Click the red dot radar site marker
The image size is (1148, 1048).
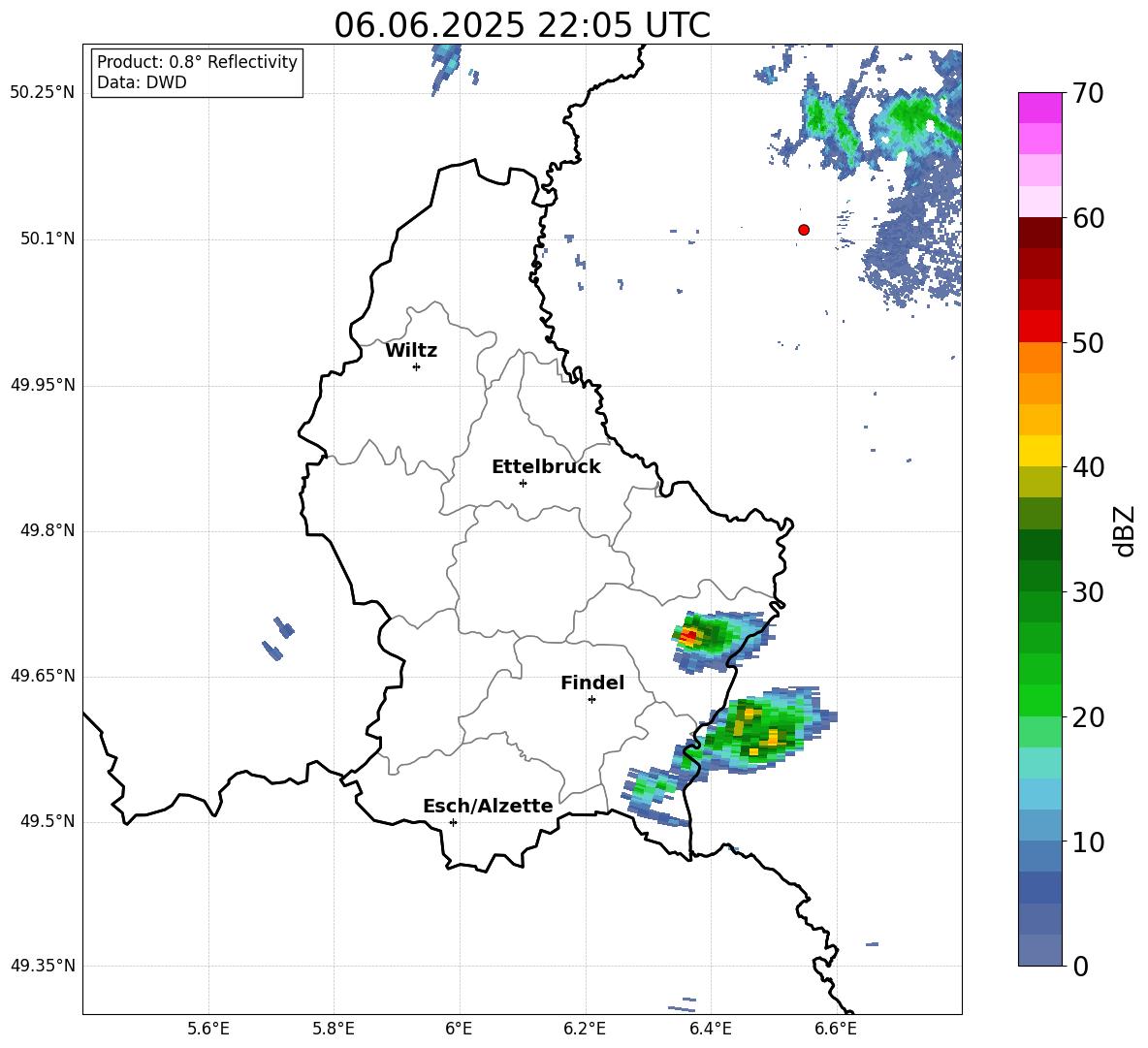pyautogui.click(x=804, y=230)
